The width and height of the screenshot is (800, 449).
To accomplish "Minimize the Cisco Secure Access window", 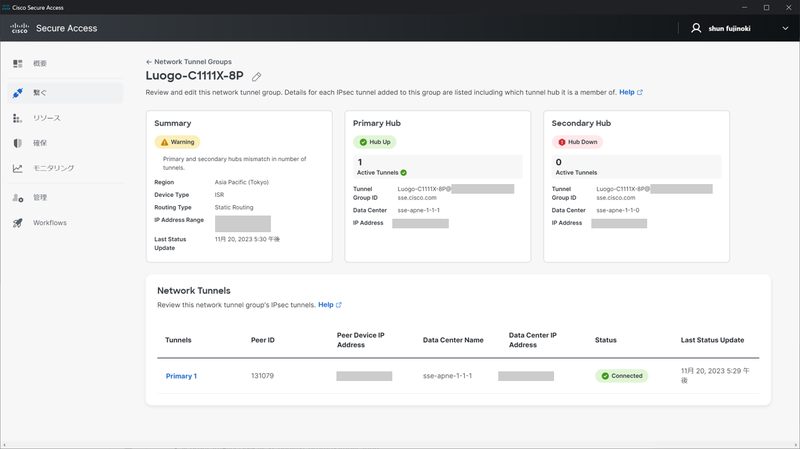I will [x=744, y=7].
